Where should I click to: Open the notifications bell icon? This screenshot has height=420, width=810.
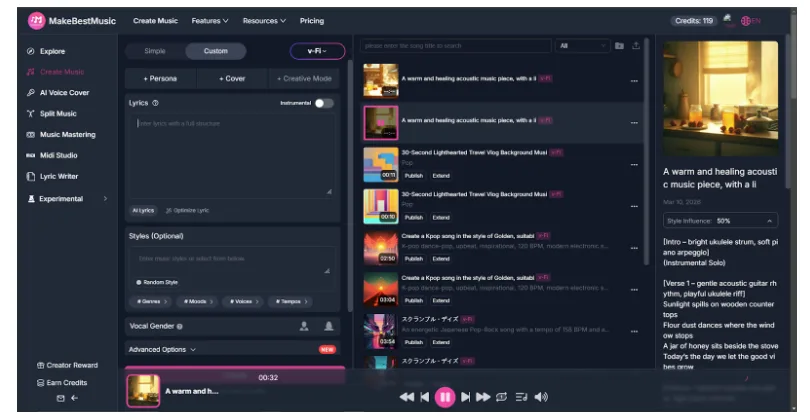coord(728,19)
